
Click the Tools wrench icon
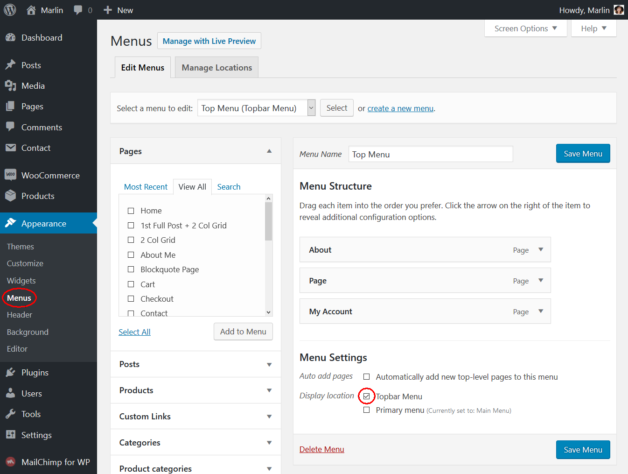point(10,413)
